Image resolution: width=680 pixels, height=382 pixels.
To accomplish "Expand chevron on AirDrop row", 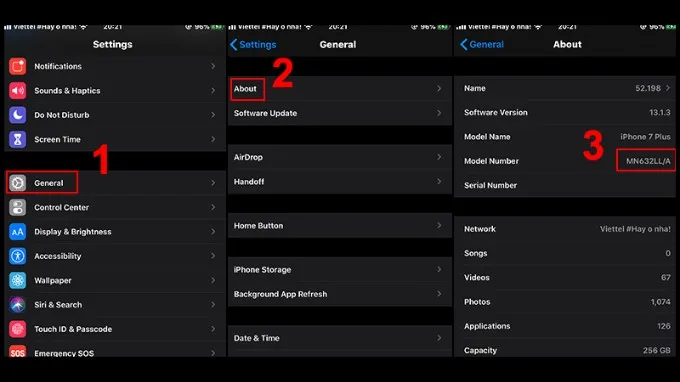I will tap(439, 157).
